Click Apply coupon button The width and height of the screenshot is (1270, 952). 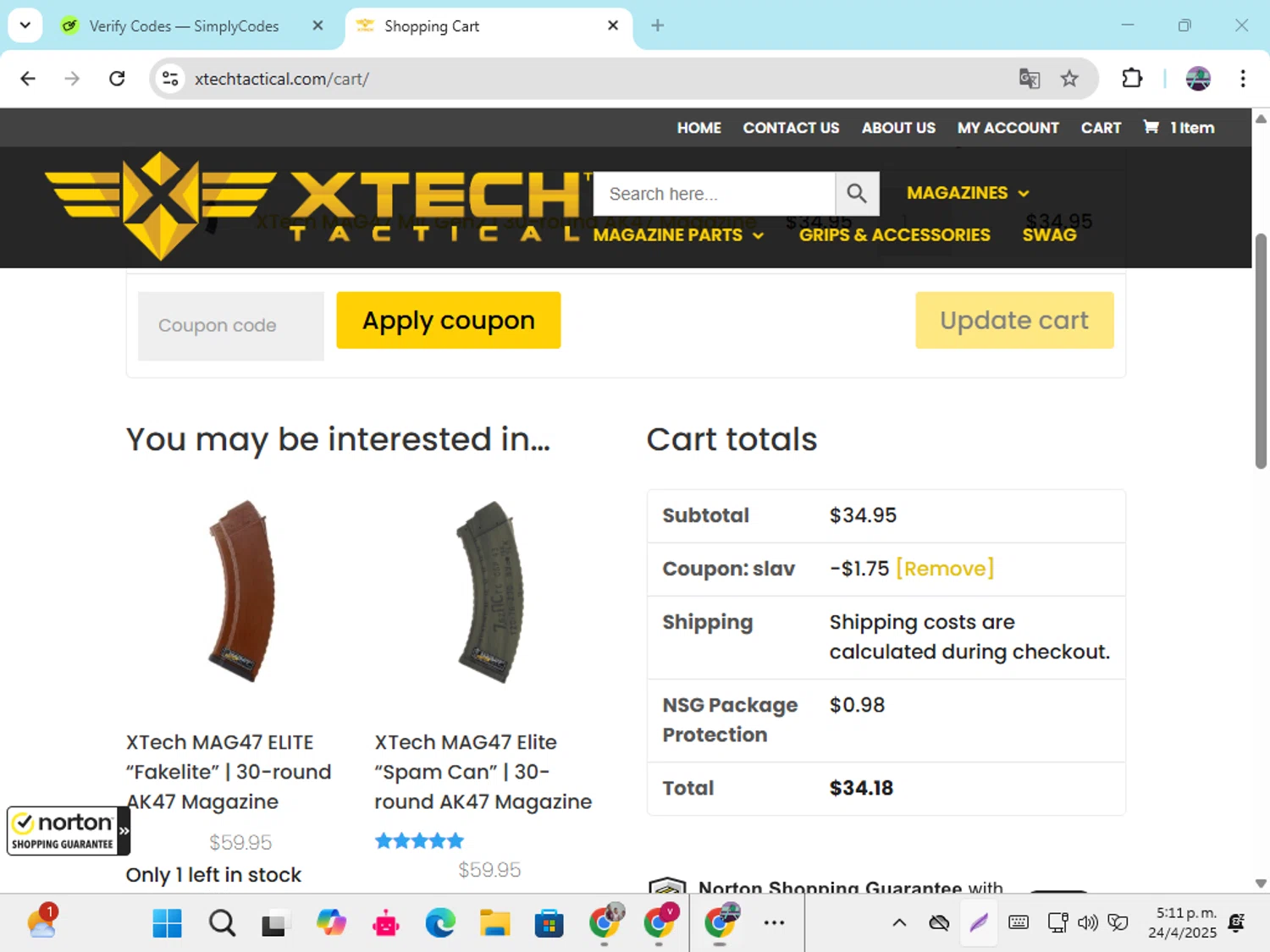click(x=449, y=321)
